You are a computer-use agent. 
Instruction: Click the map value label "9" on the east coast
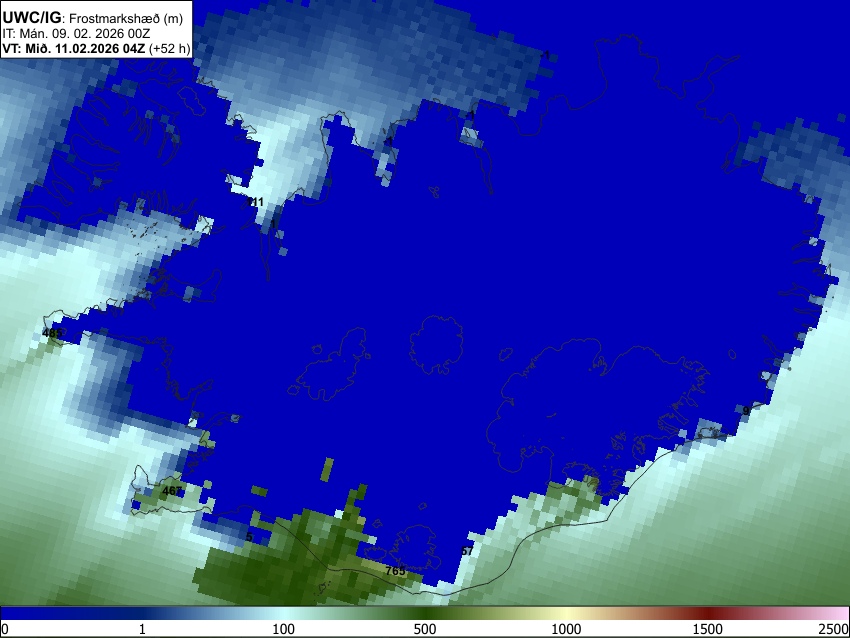(746, 411)
